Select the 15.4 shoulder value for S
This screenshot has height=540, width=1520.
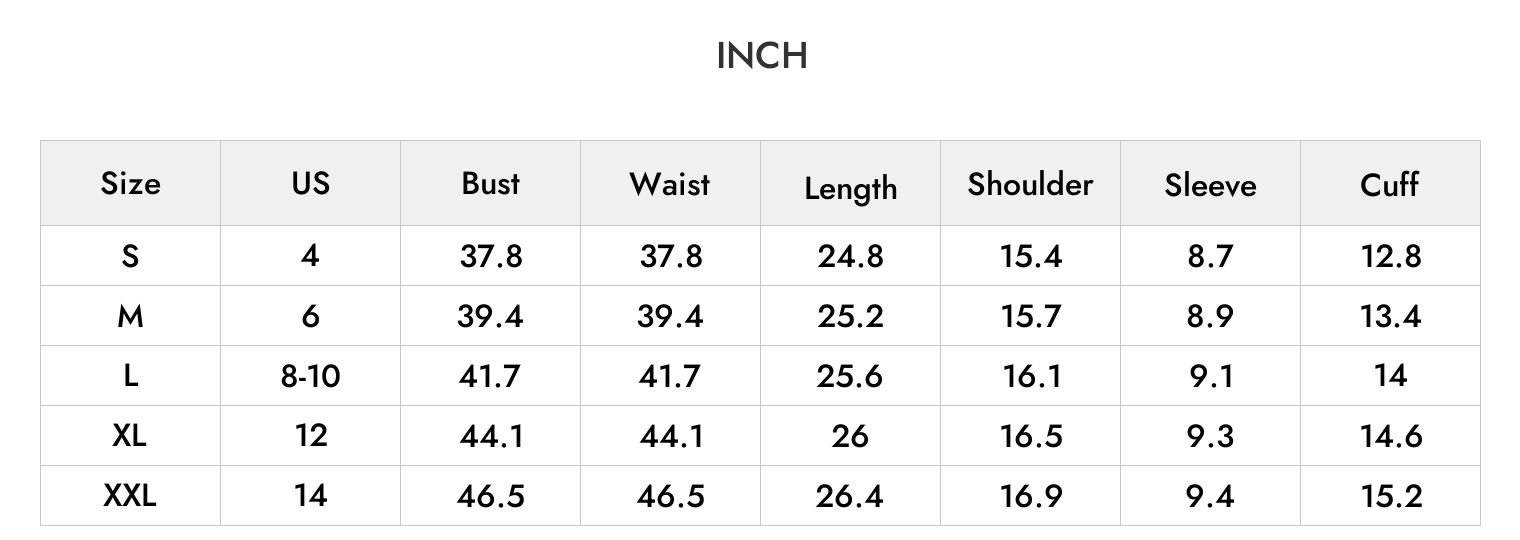[x=1031, y=256]
